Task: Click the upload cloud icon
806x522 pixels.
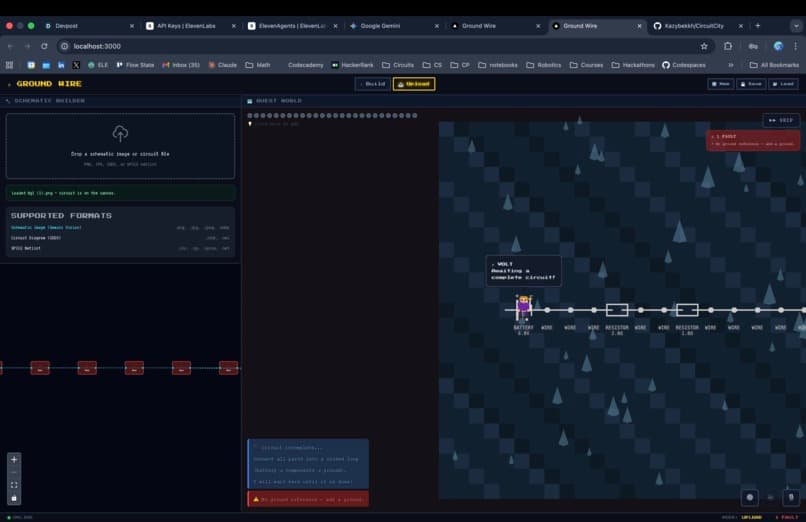Action: tap(120, 134)
